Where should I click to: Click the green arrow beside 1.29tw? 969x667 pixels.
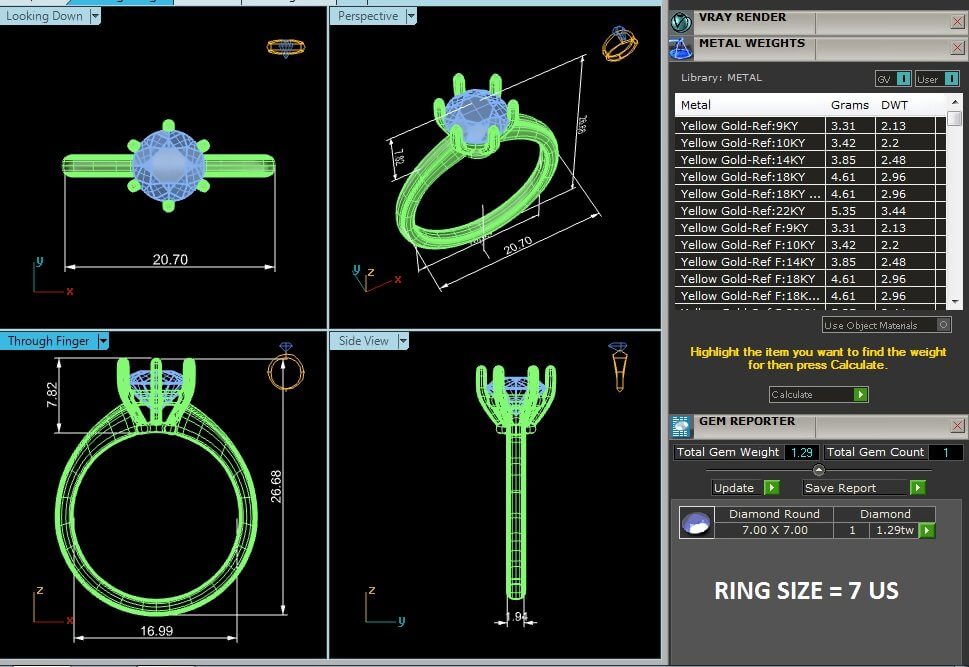tap(927, 531)
